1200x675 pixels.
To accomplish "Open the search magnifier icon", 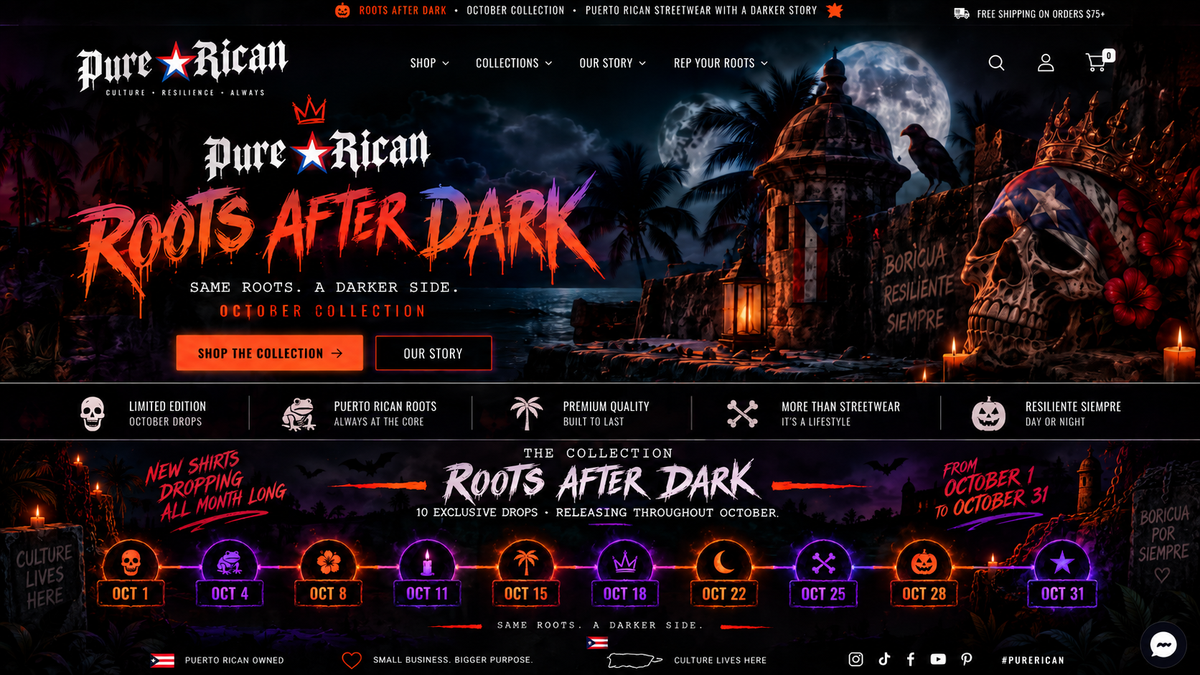I will pos(996,63).
